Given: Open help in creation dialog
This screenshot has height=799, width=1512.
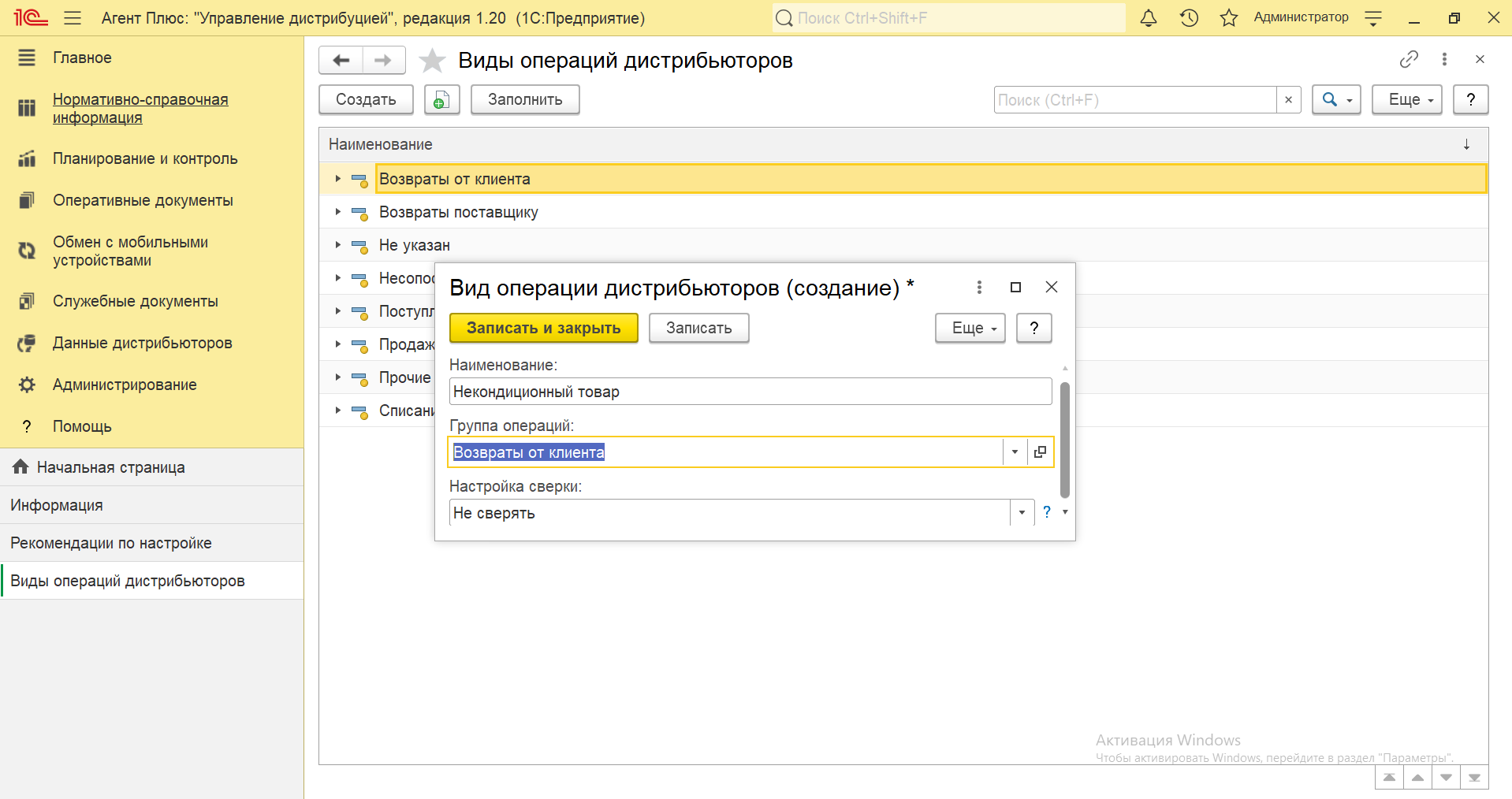Looking at the screenshot, I should click(1034, 328).
